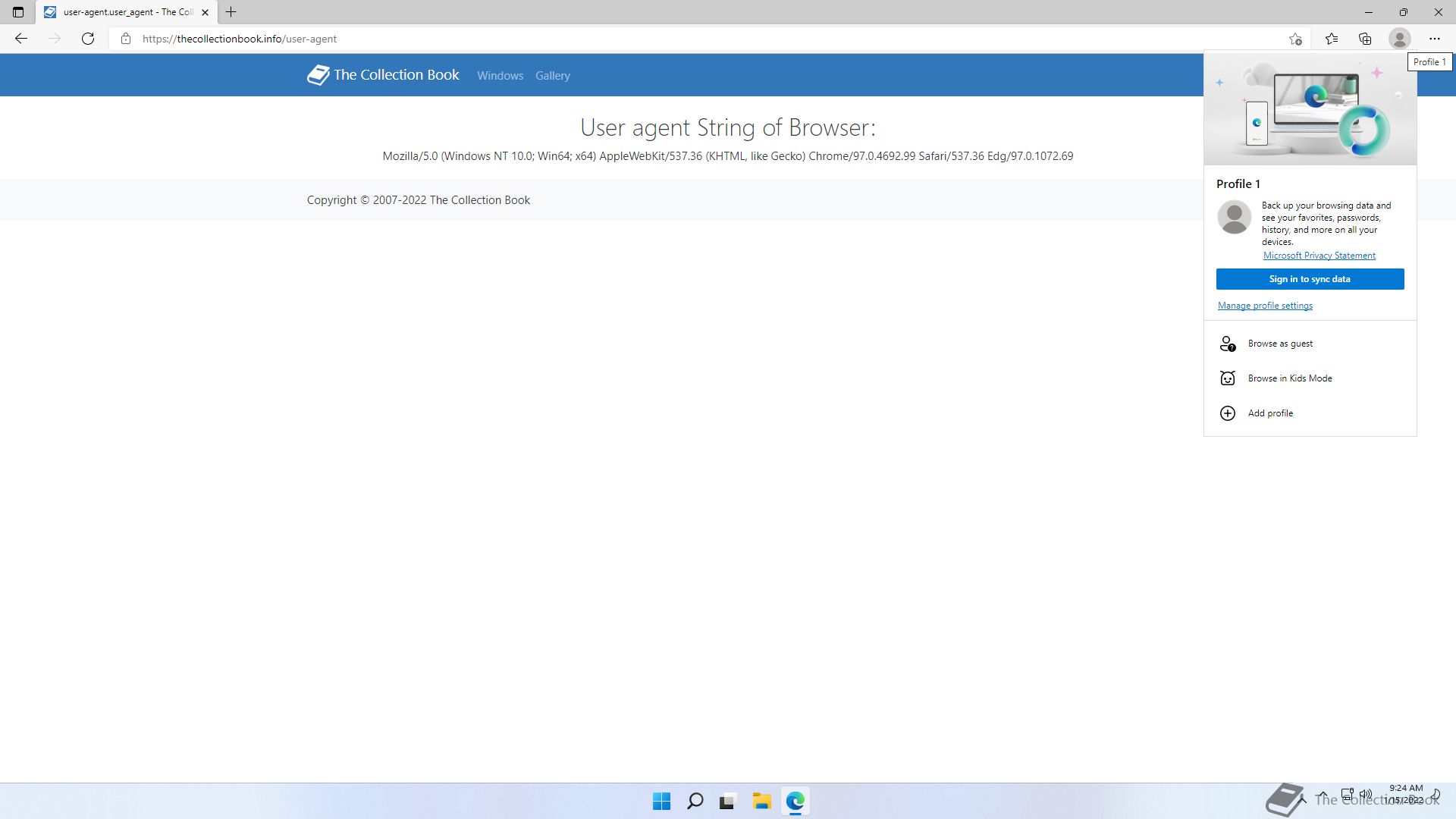Open Task View on the taskbar
The height and width of the screenshot is (819, 1456).
click(728, 801)
